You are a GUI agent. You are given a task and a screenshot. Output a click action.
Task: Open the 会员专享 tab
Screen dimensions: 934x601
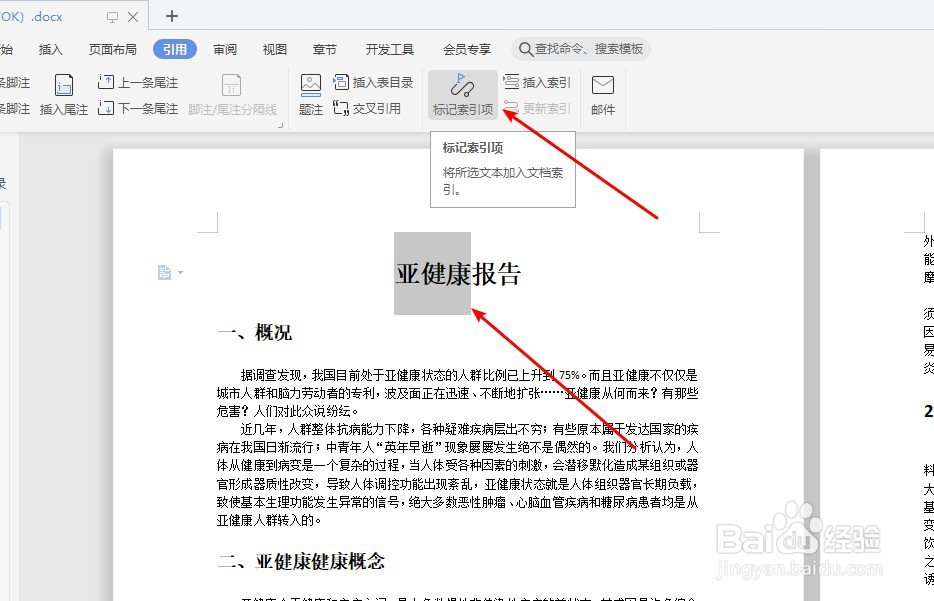click(x=465, y=48)
